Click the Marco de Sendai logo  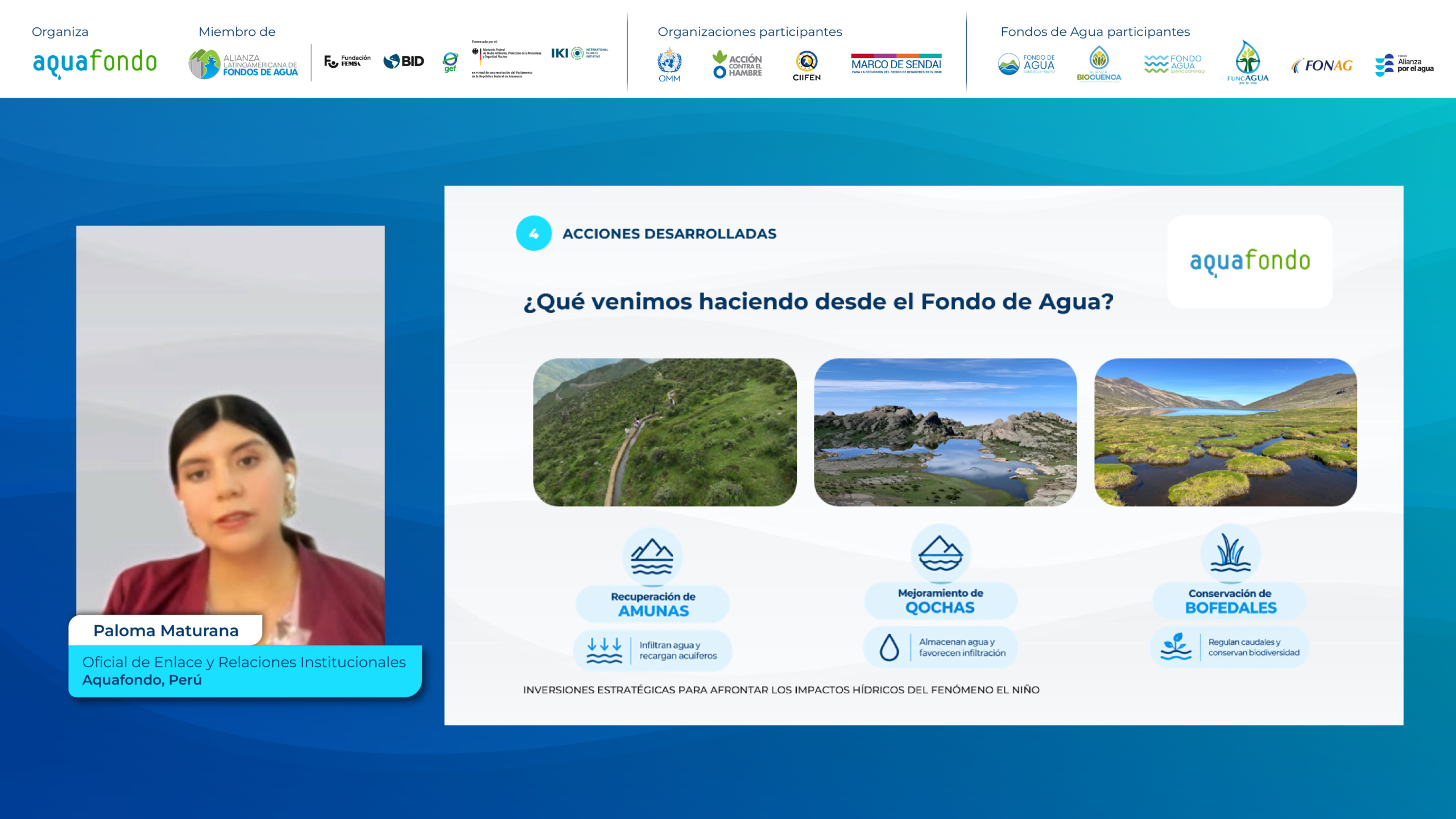[x=896, y=64]
